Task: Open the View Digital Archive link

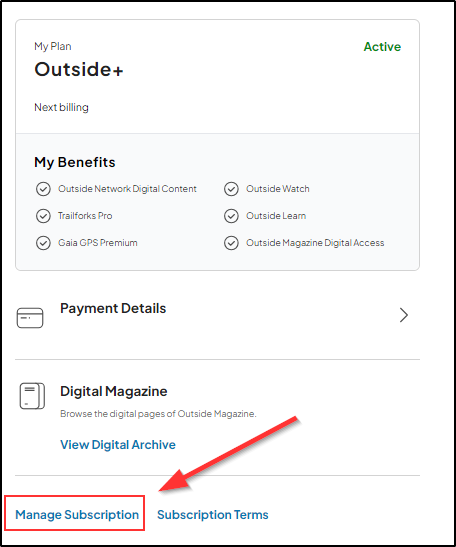Action: tap(118, 445)
